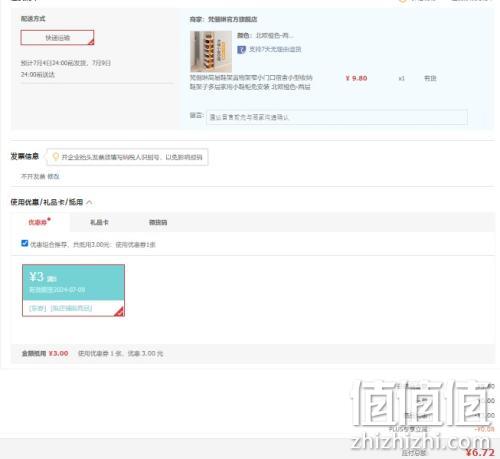
Task: Switch to the 领货码 tab
Action: [x=158, y=222]
